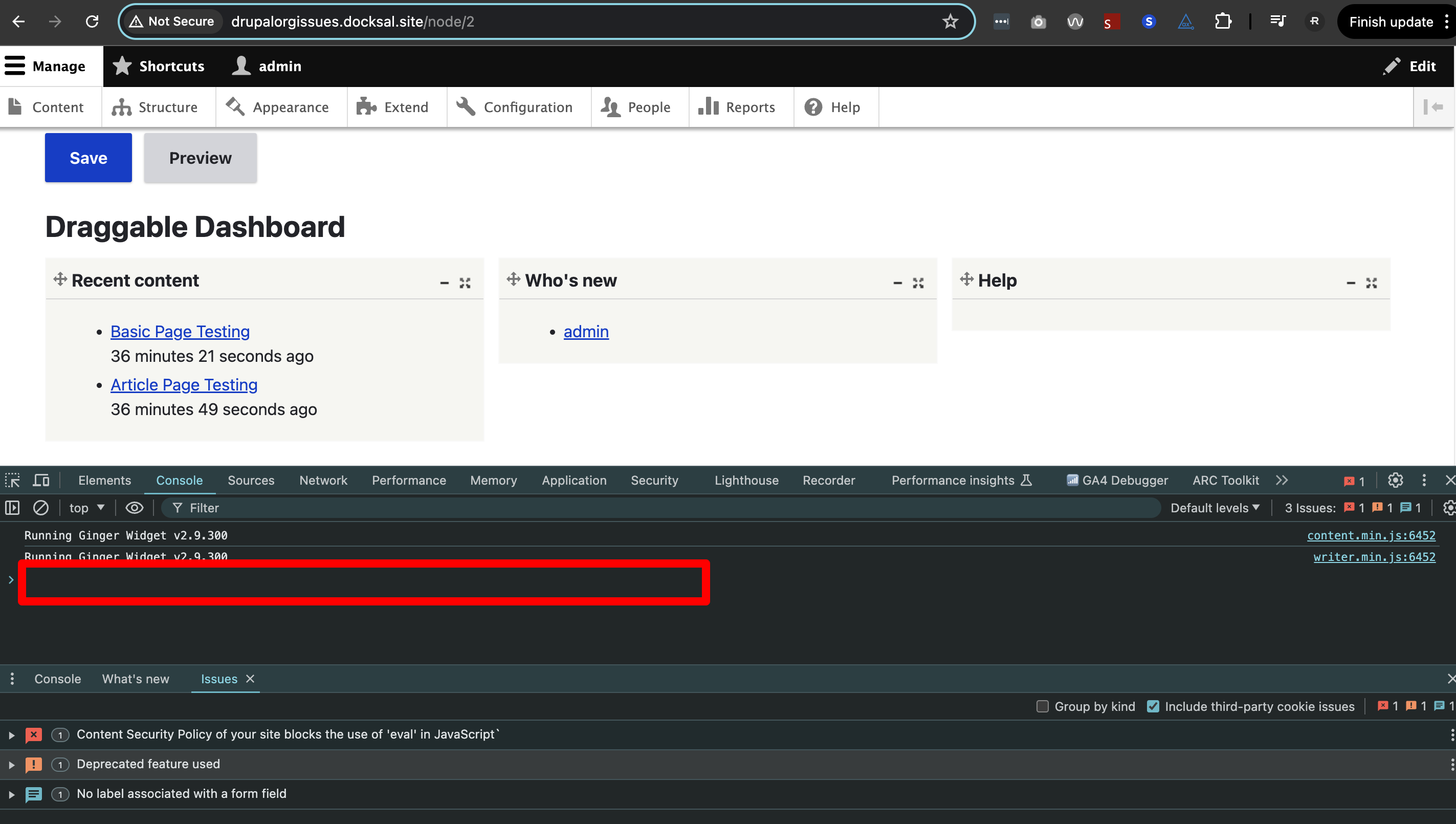
Task: Open DevTools settings gear
Action: (1395, 481)
